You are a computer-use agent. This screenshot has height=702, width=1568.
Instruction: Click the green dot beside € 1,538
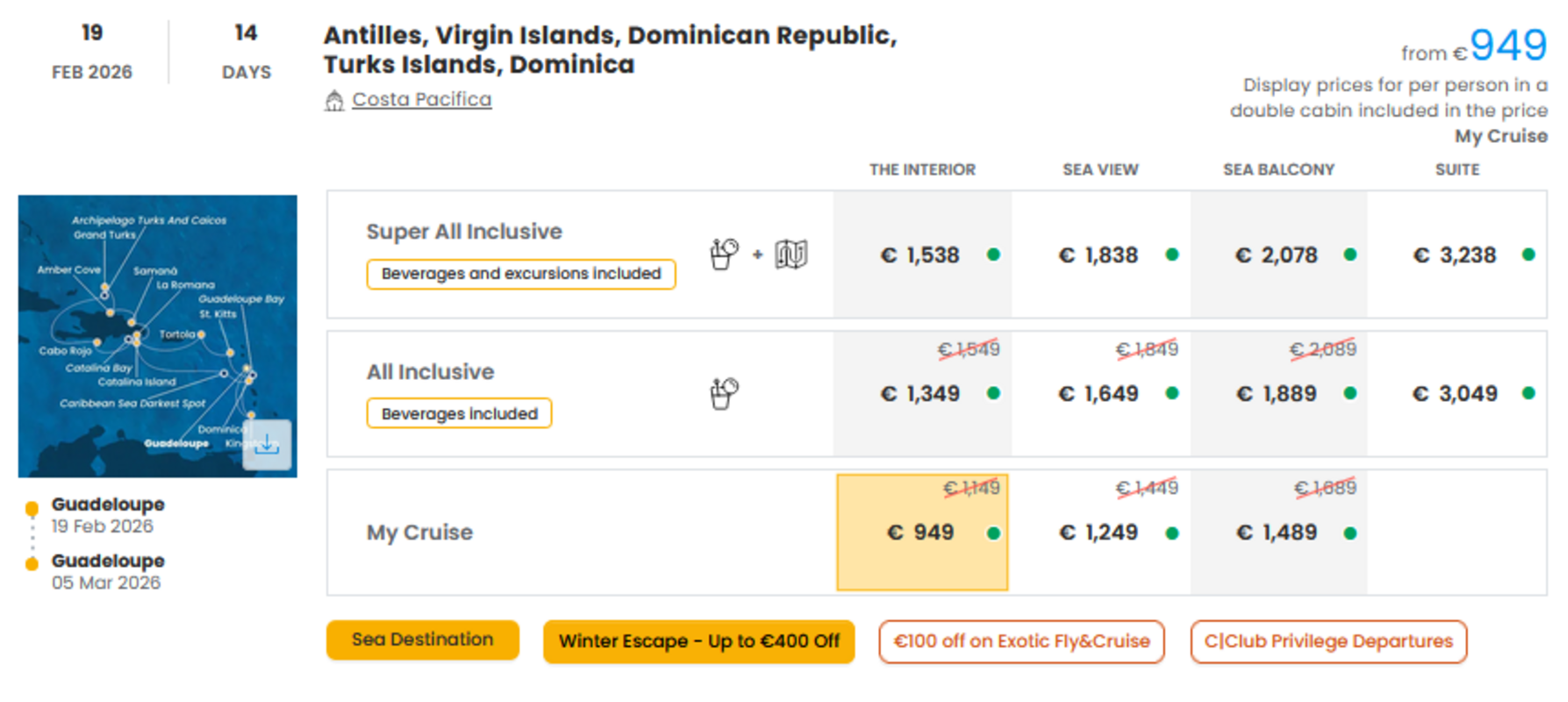[x=993, y=254]
